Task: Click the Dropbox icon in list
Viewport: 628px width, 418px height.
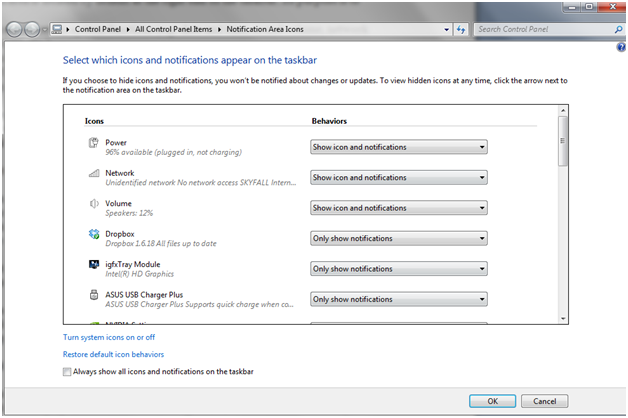Action: [93, 237]
